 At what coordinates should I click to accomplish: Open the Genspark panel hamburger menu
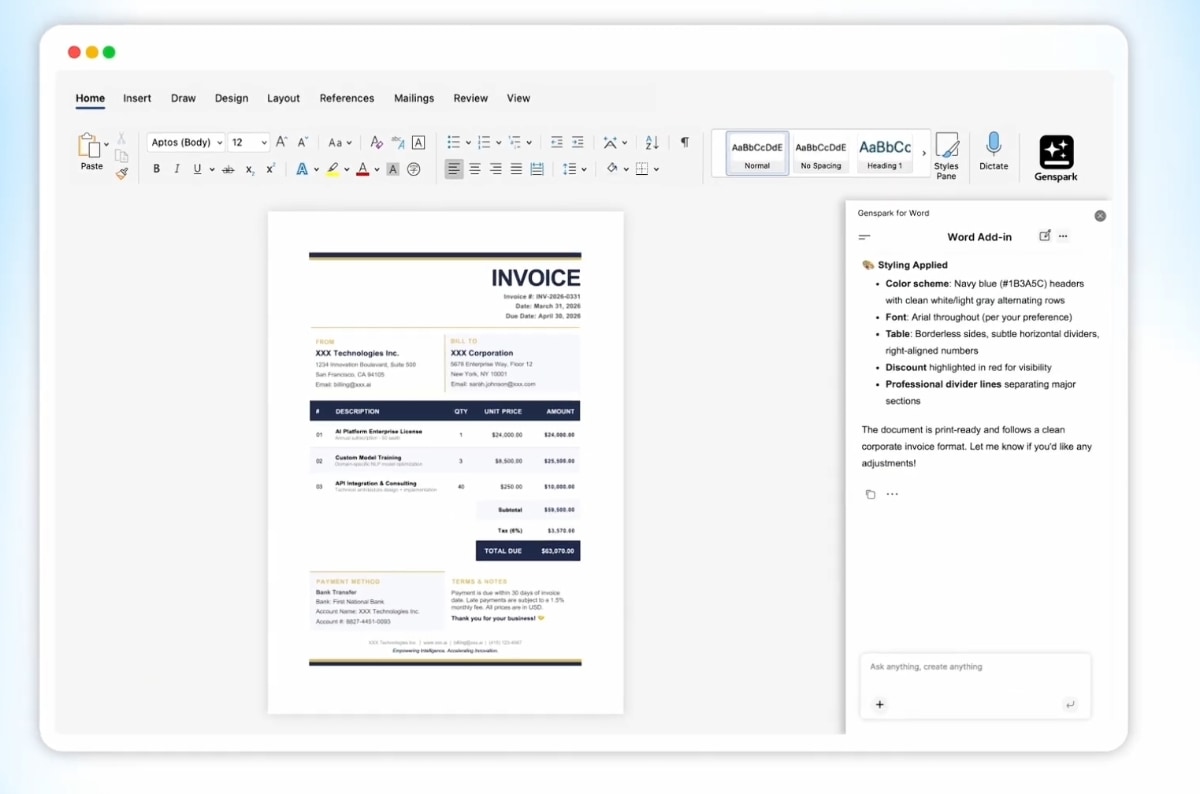click(x=865, y=237)
